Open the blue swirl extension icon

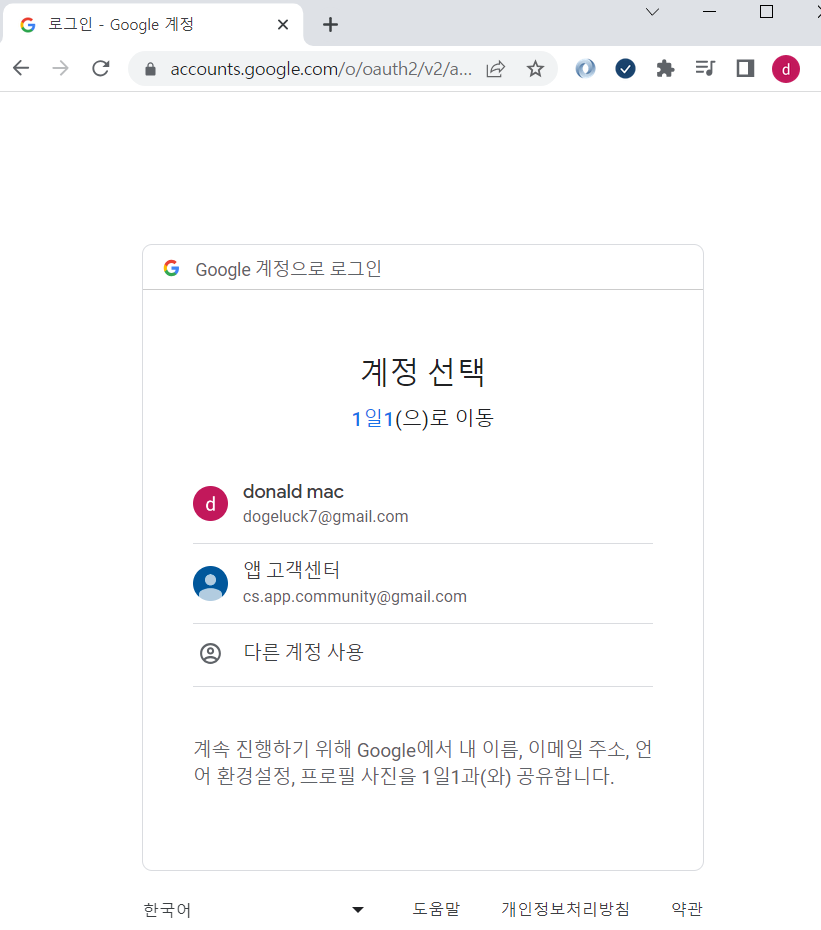coord(585,69)
